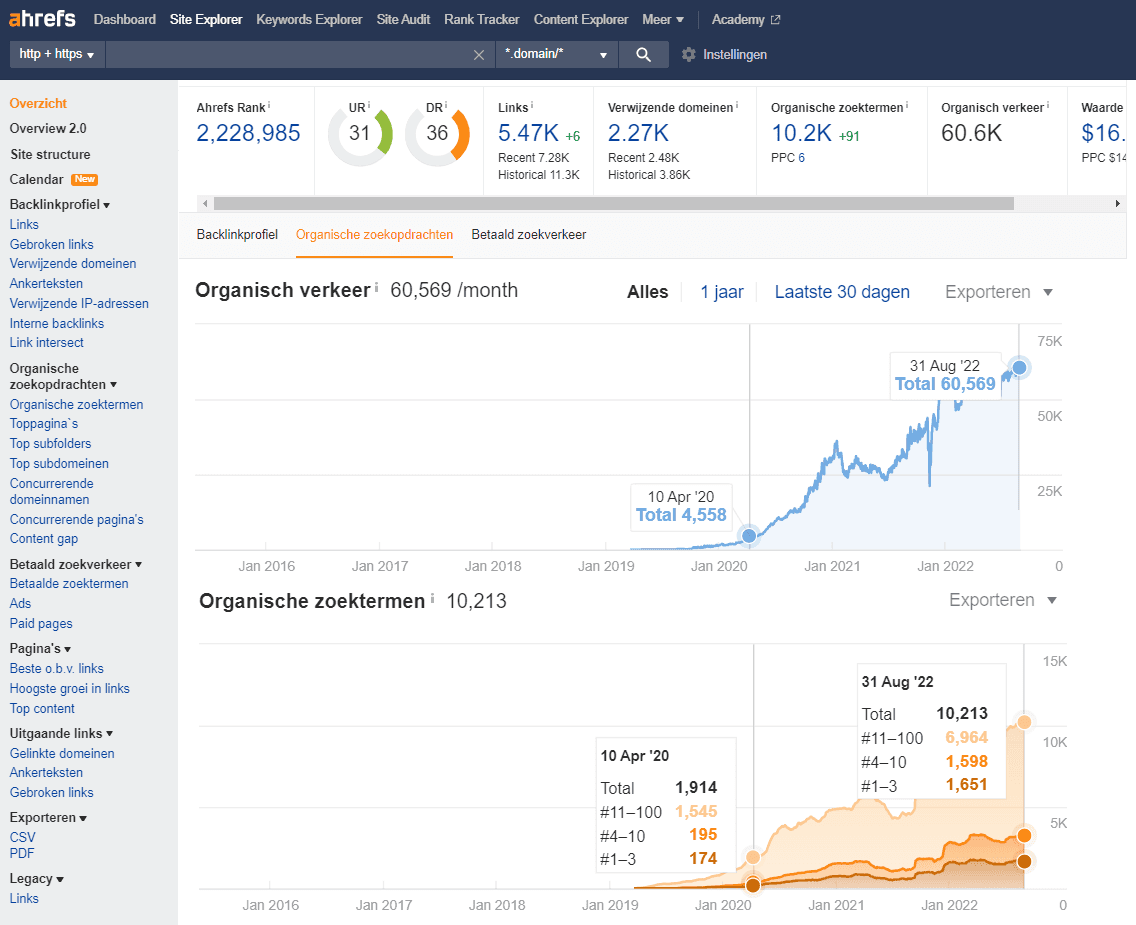1136x925 pixels.
Task: Click info icon next to Ahrefs Rank
Action: (x=270, y=105)
